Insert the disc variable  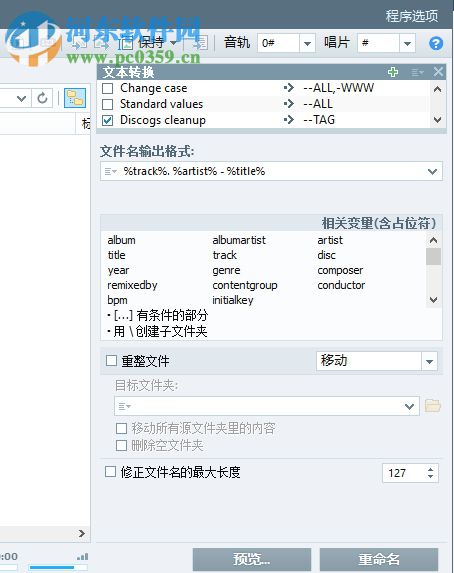[x=326, y=255]
